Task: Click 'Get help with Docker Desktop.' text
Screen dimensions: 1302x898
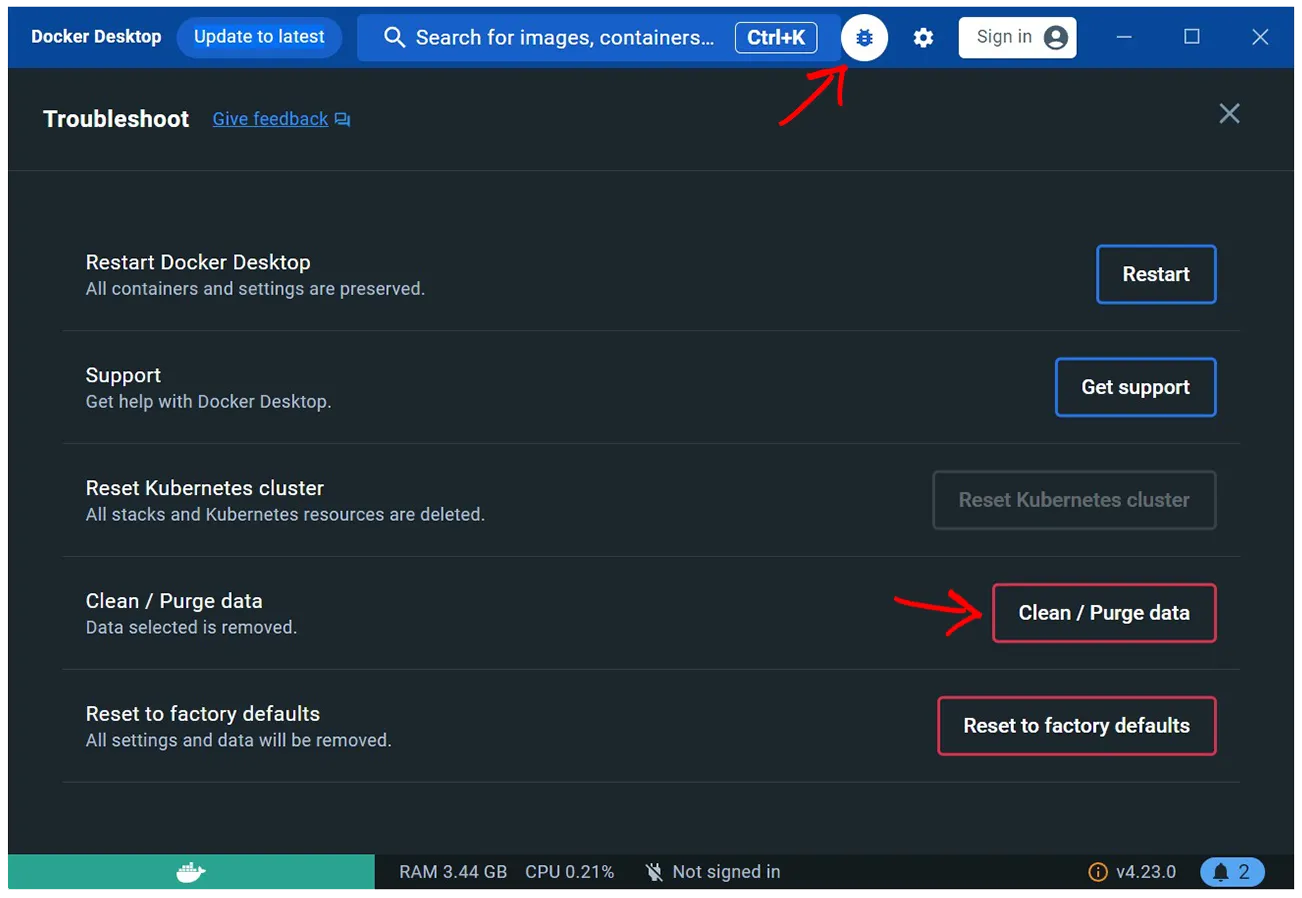Action: 208,402
